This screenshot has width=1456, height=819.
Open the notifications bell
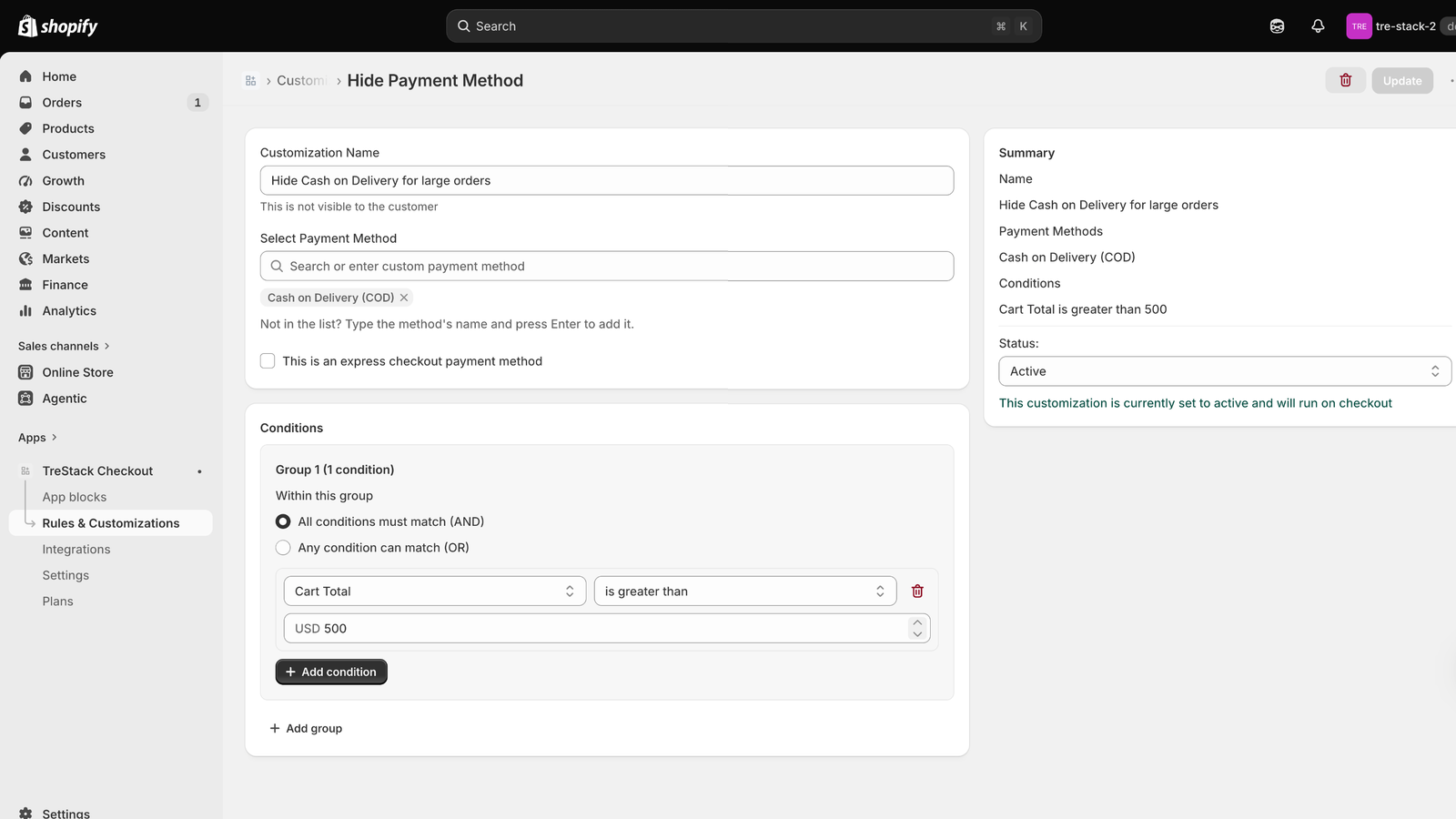pyautogui.click(x=1318, y=26)
